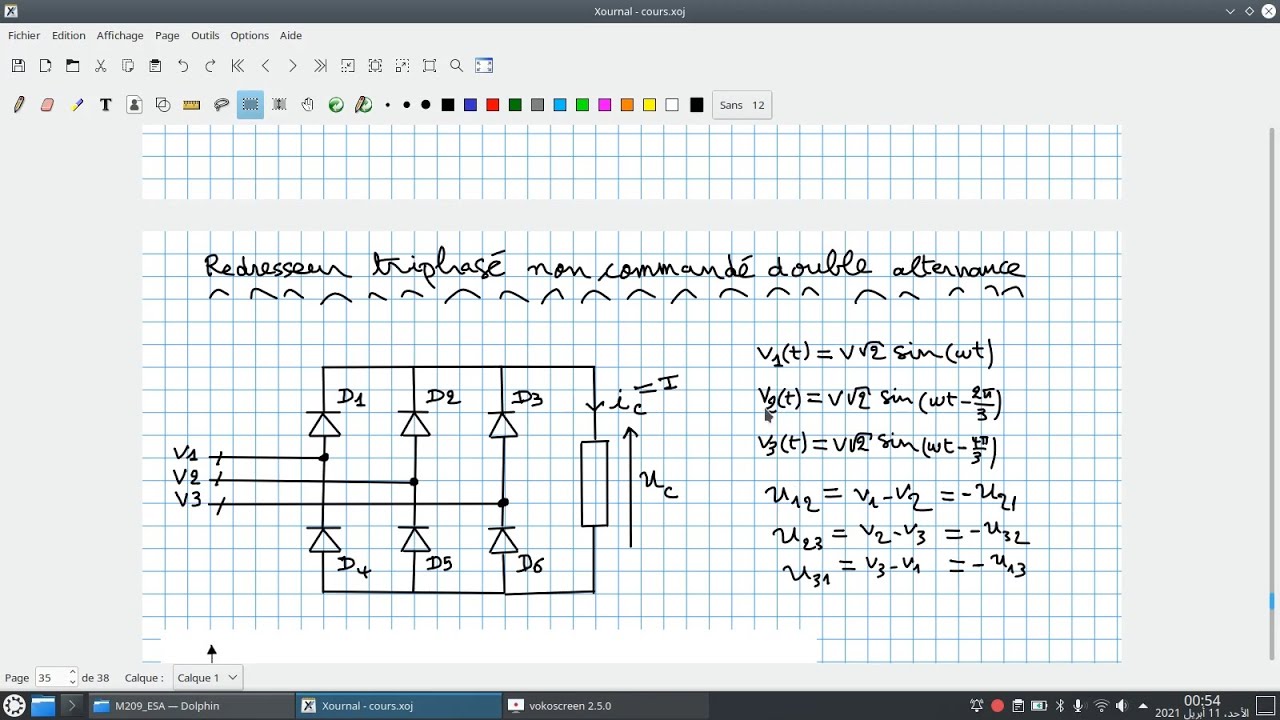Switch to M209_ESA Dolphin in taskbar
Viewport: 1280px width, 720px height.
tap(190, 706)
